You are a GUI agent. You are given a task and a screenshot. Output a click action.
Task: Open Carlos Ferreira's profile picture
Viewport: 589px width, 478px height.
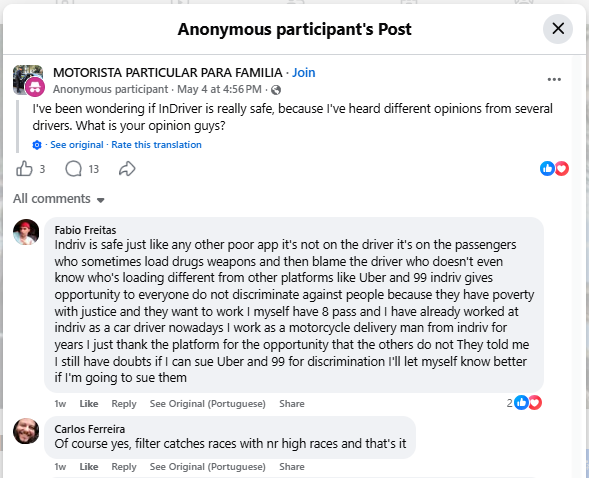point(26,431)
